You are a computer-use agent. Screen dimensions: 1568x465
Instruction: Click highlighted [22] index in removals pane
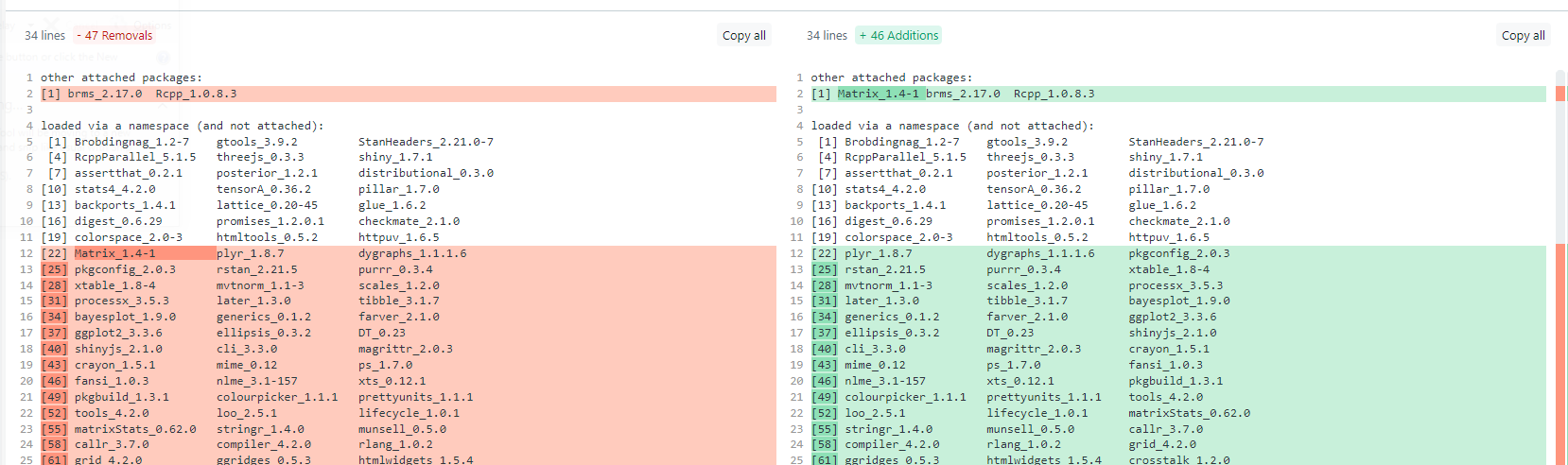(x=54, y=253)
